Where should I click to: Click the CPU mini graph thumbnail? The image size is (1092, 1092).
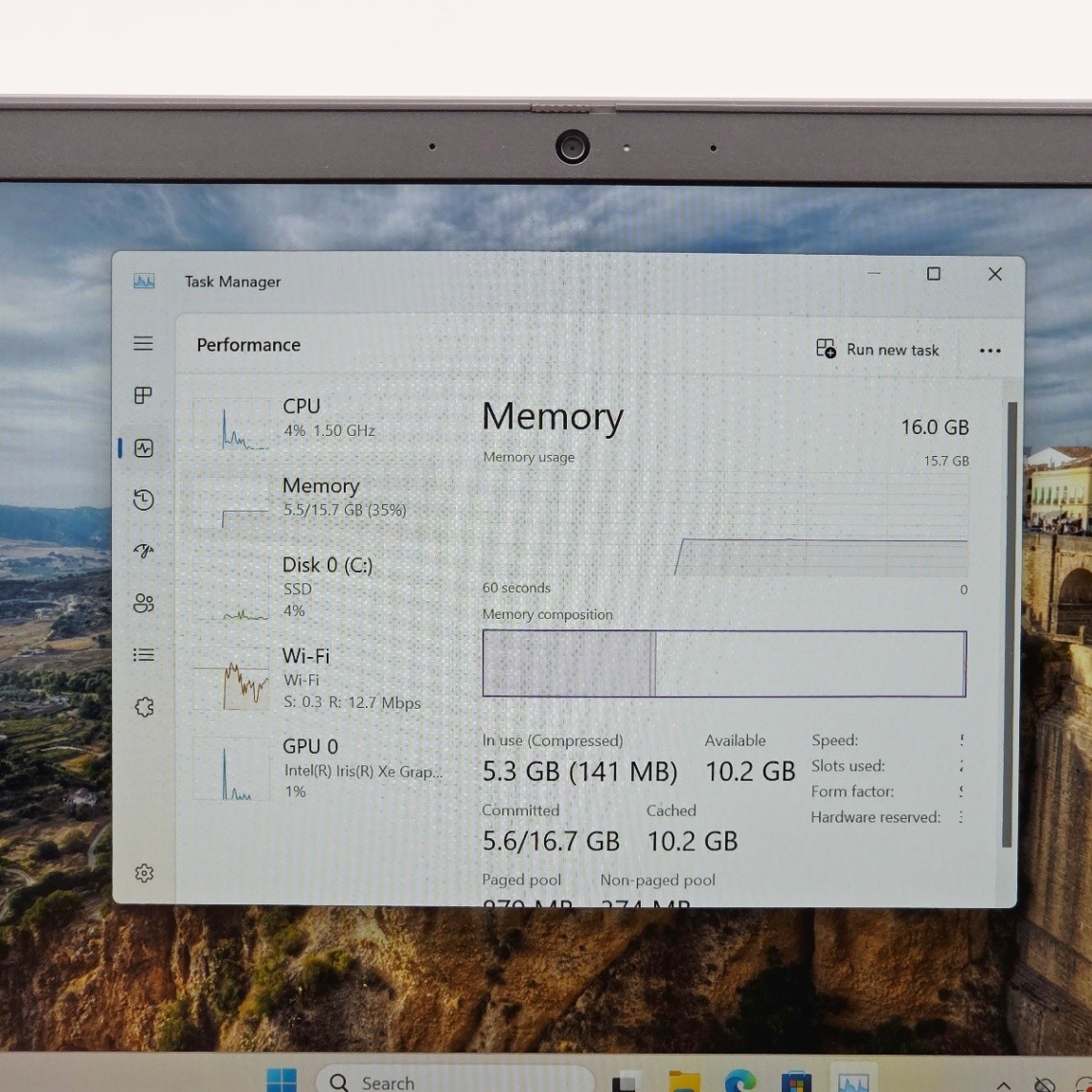click(x=231, y=423)
